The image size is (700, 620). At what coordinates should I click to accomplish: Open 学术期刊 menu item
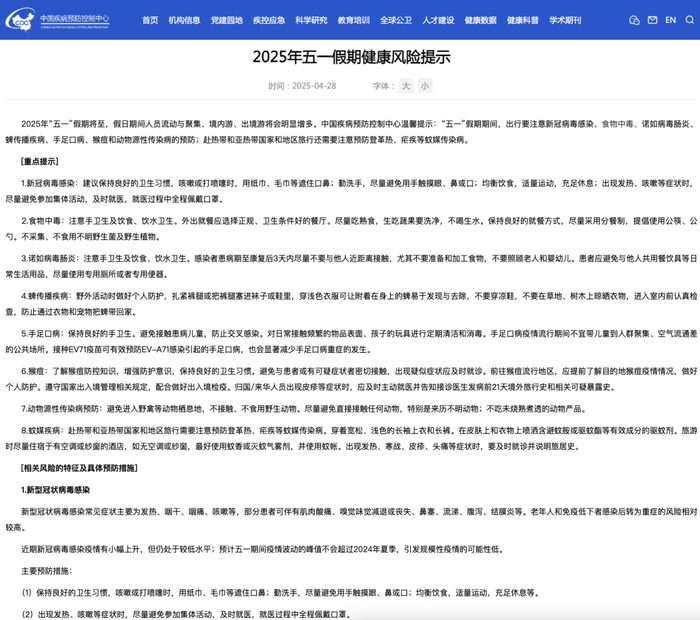point(565,20)
